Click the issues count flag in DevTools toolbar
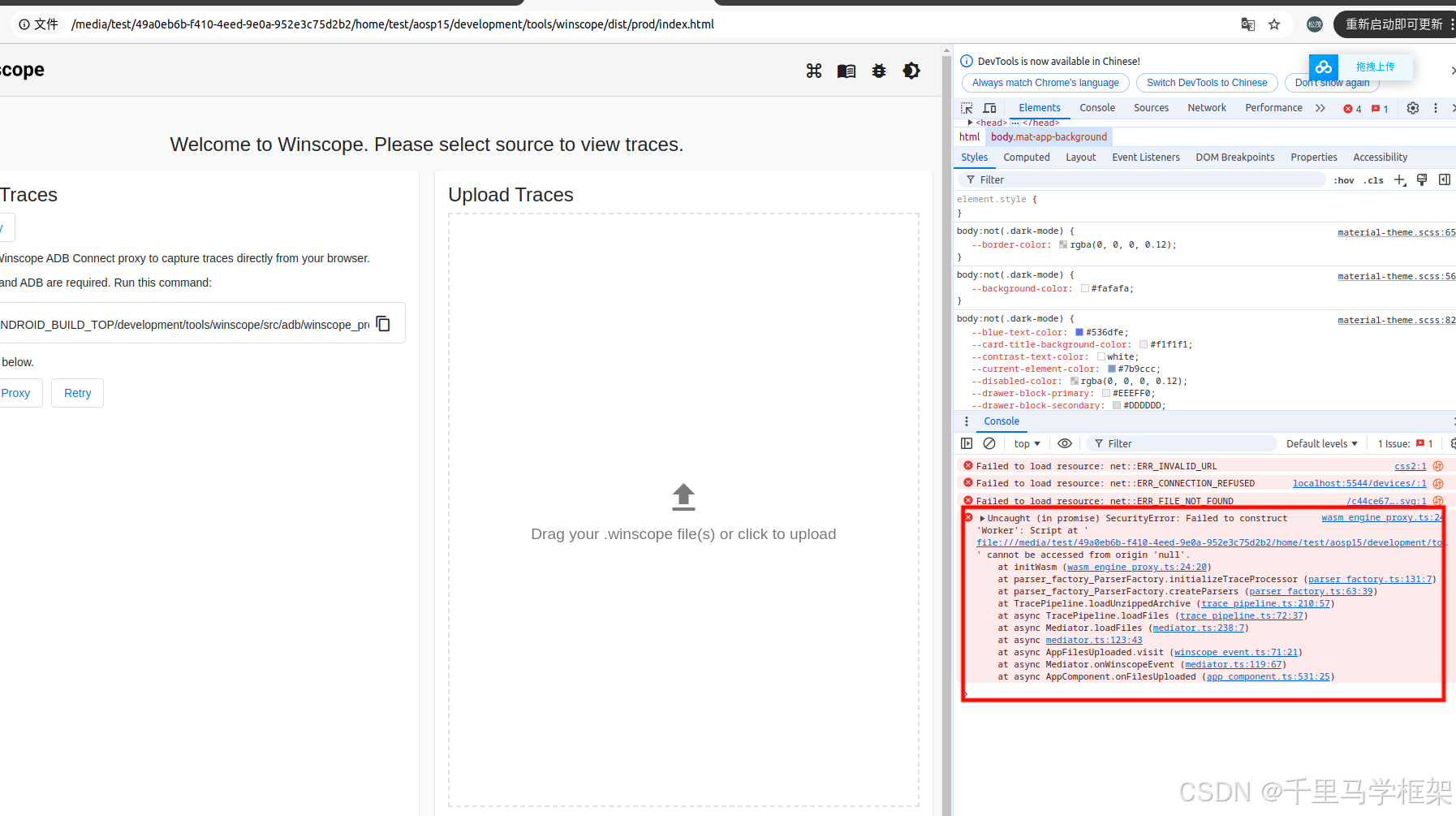 coord(1380,109)
